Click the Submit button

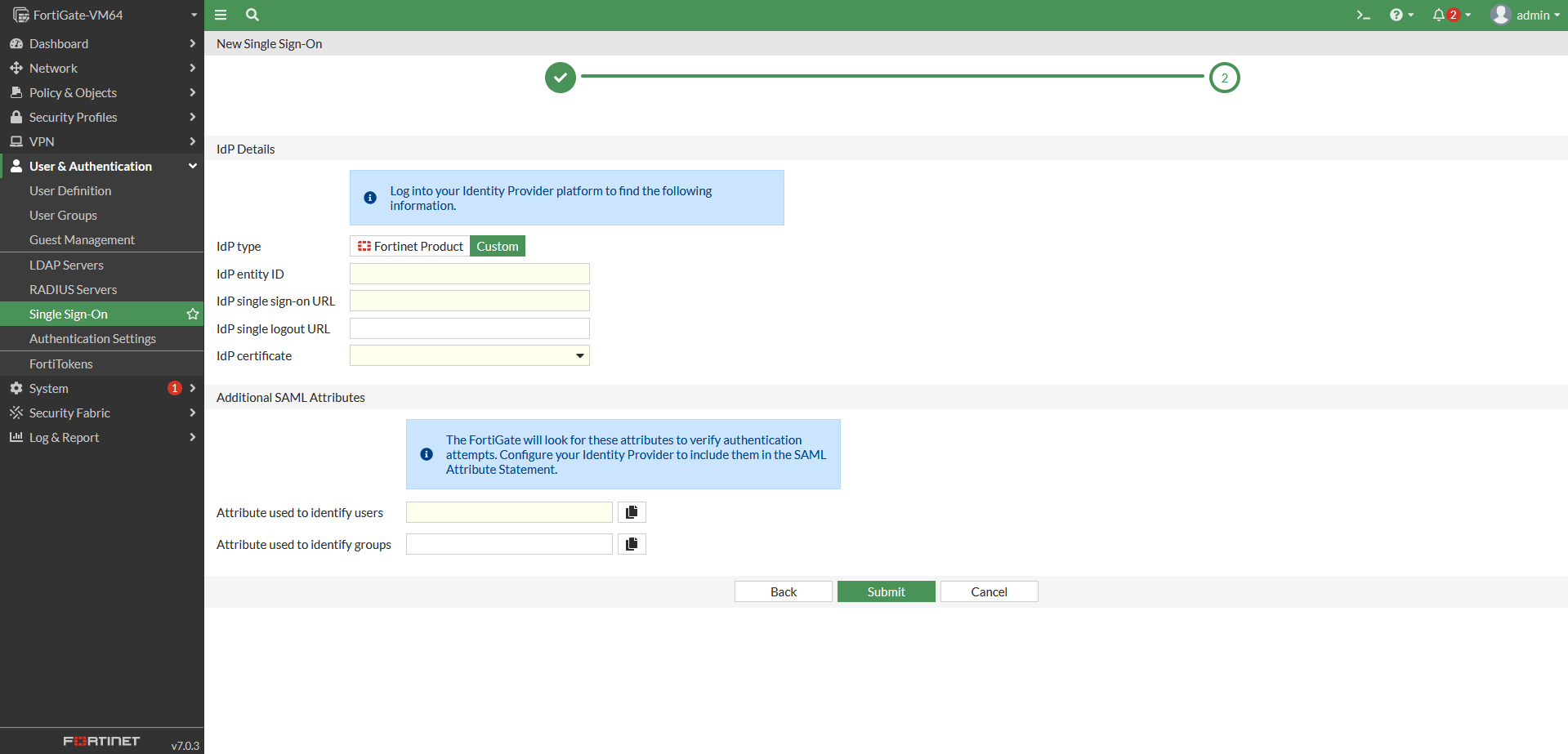886,591
